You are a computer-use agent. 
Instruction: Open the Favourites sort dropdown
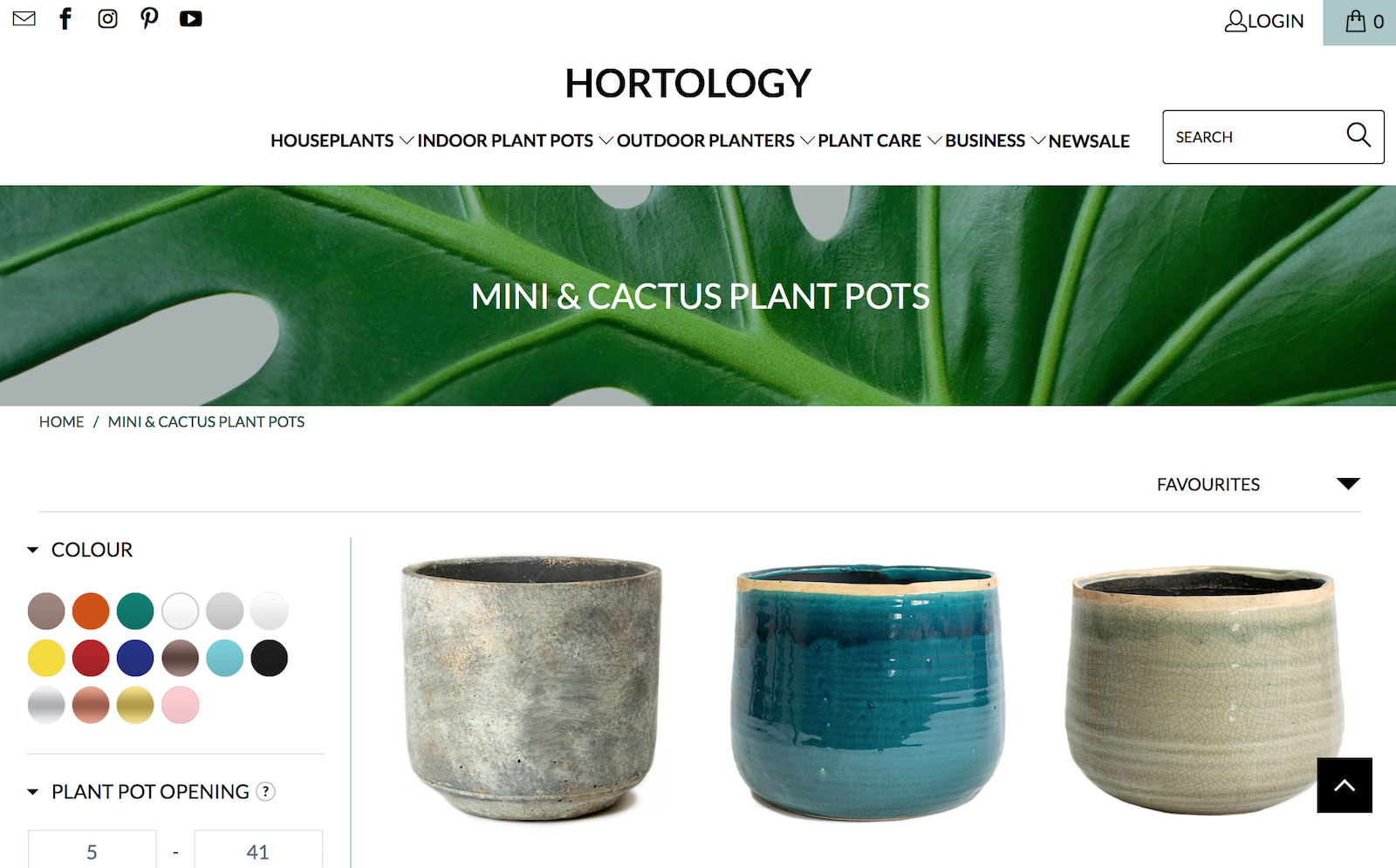[x=1258, y=484]
